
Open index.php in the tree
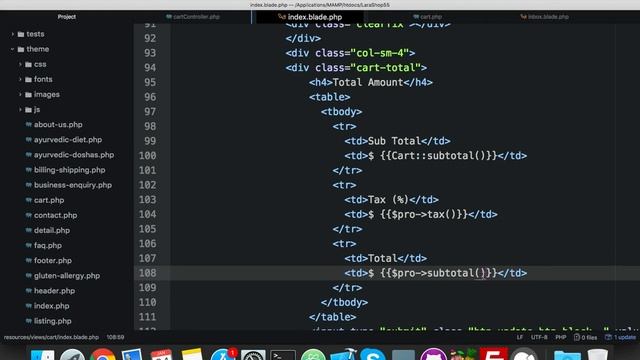[51, 306]
